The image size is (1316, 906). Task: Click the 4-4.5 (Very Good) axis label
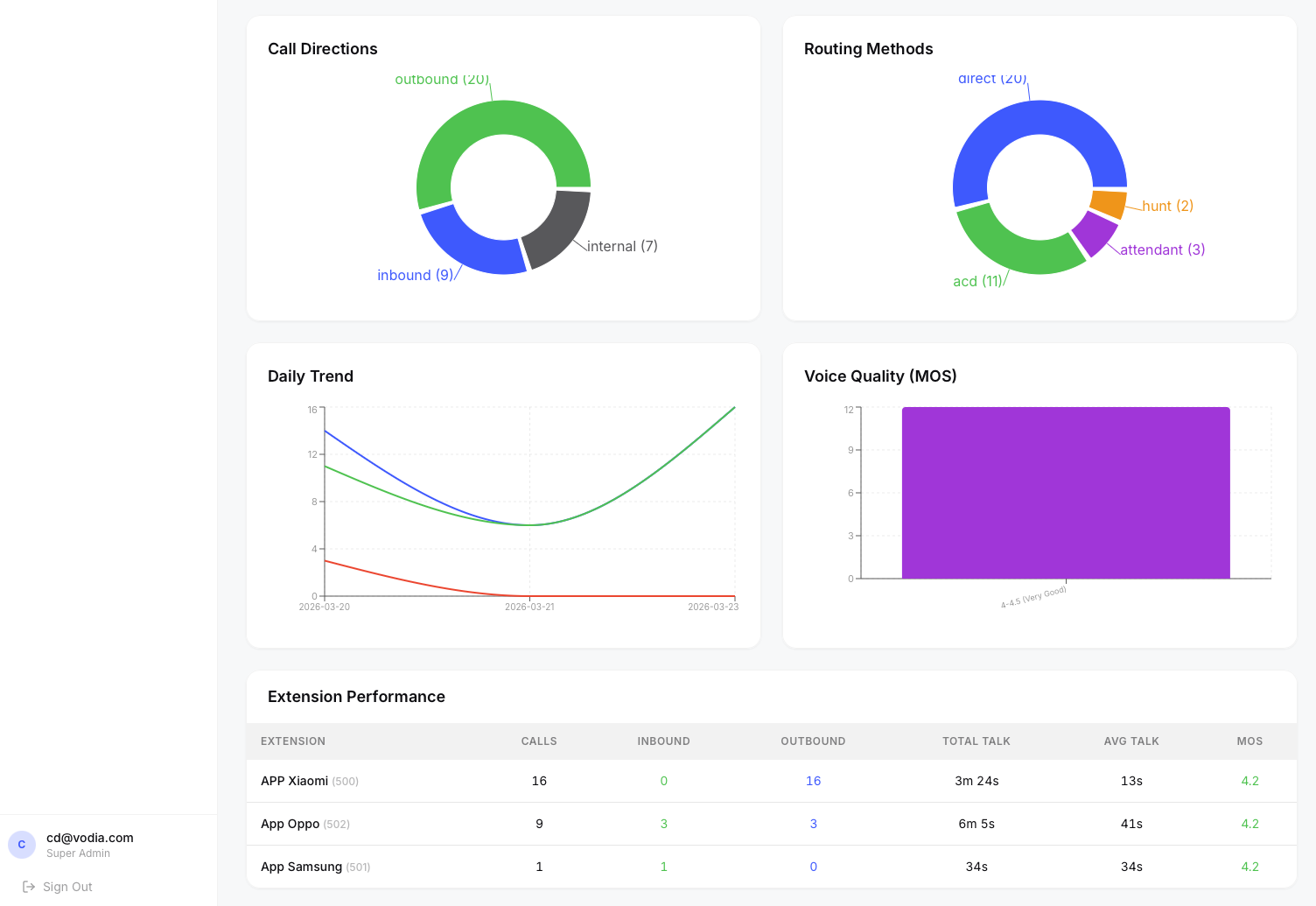1033,593
